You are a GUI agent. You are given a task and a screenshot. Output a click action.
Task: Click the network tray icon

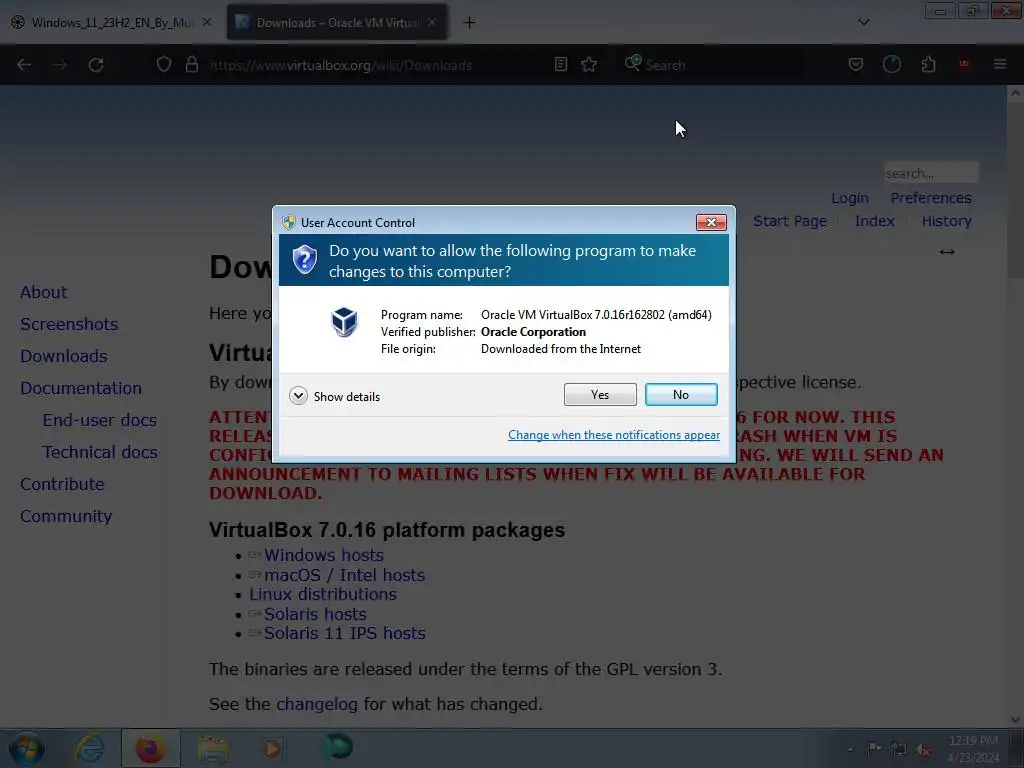pos(899,749)
